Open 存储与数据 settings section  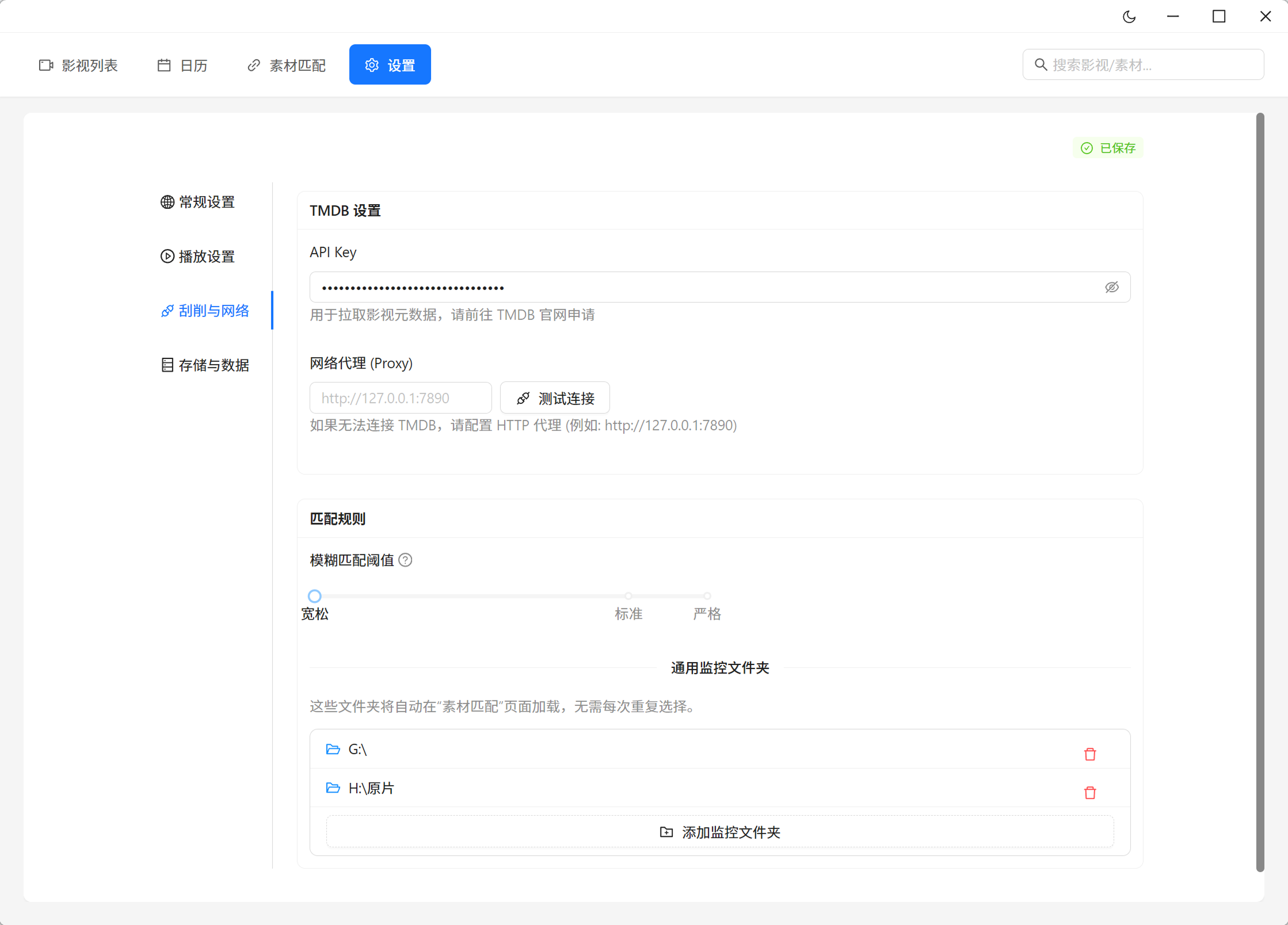coord(205,365)
